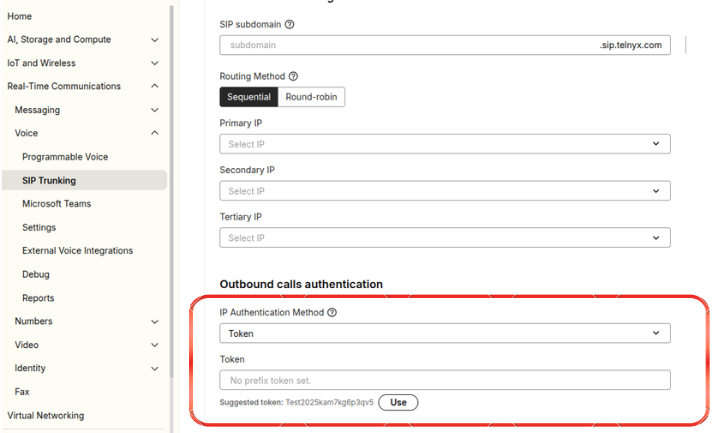
Task: Click the SIP subdomain help icon
Action: tap(290, 25)
